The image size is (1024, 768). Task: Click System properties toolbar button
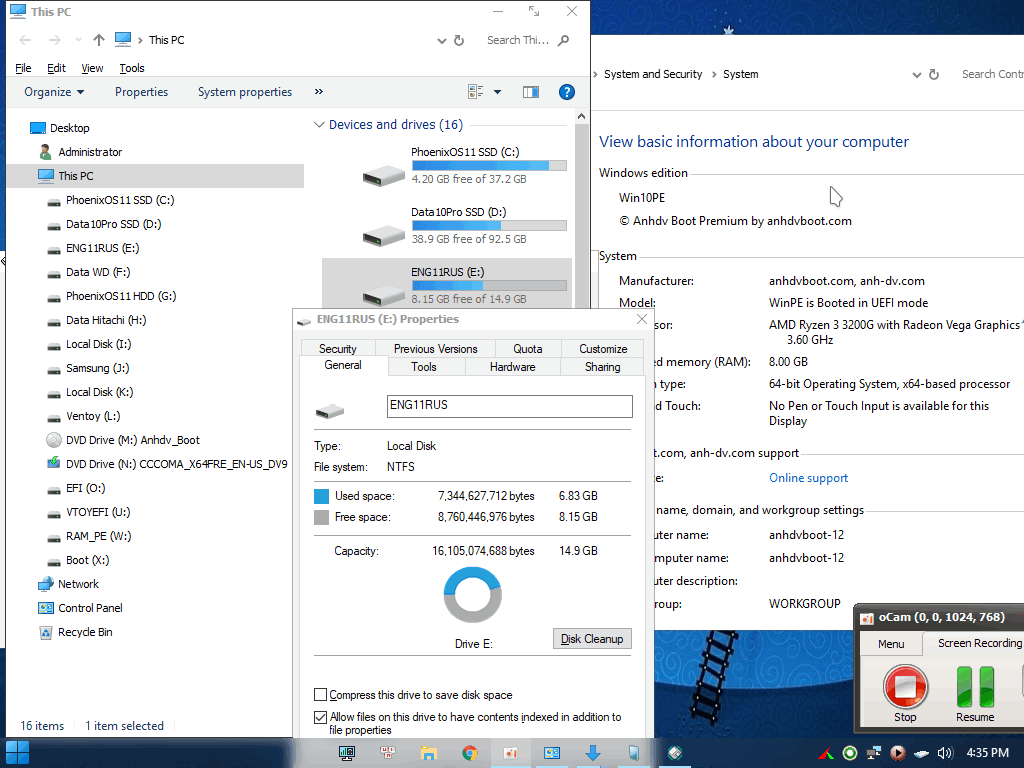pyautogui.click(x=245, y=92)
